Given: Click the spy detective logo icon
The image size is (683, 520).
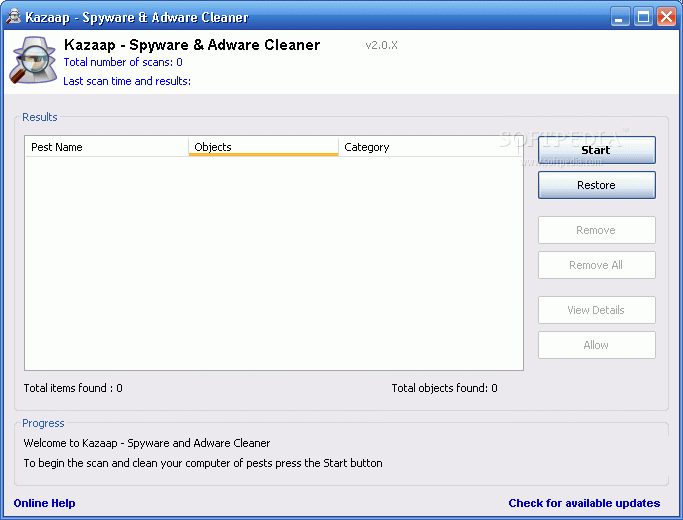Looking at the screenshot, I should point(33,60).
